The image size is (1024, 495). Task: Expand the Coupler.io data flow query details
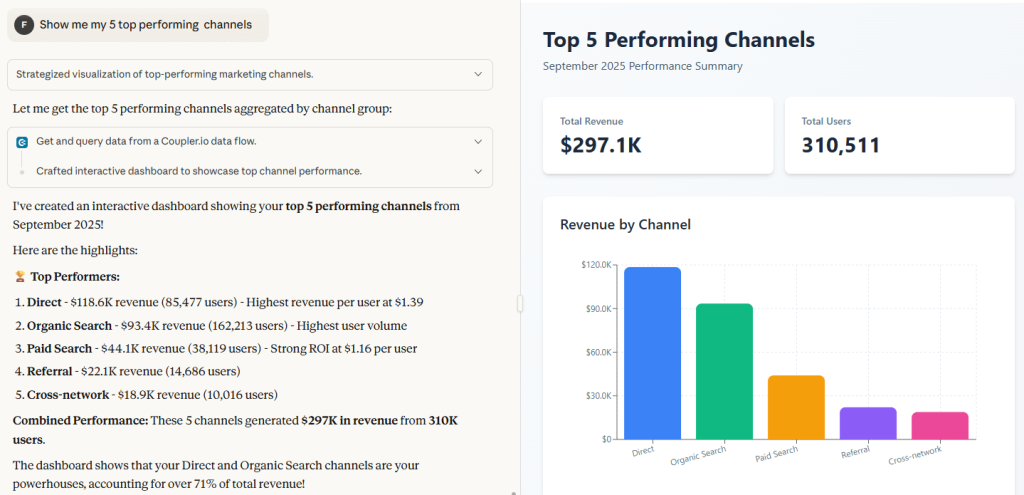tap(478, 142)
